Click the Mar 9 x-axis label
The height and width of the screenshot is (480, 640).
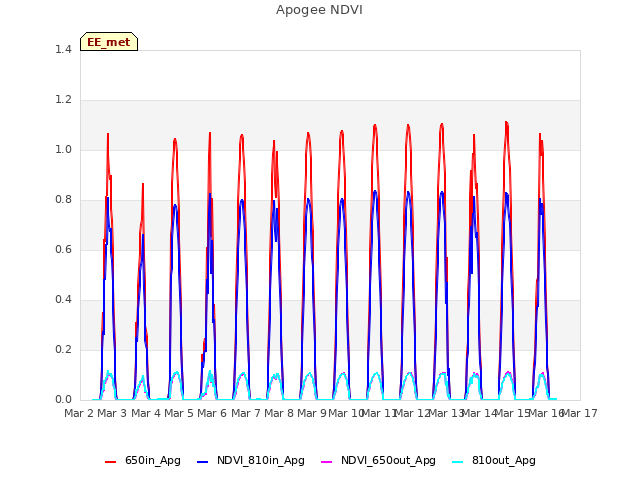coord(312,413)
